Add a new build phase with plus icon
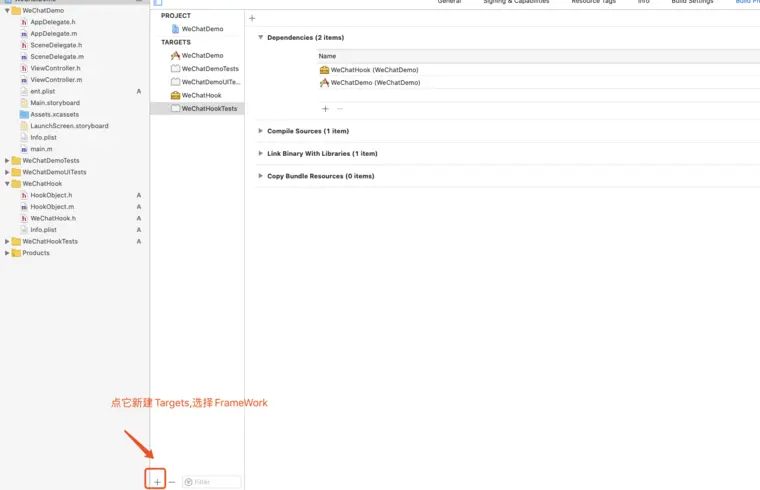The width and height of the screenshot is (760, 490). pos(252,18)
